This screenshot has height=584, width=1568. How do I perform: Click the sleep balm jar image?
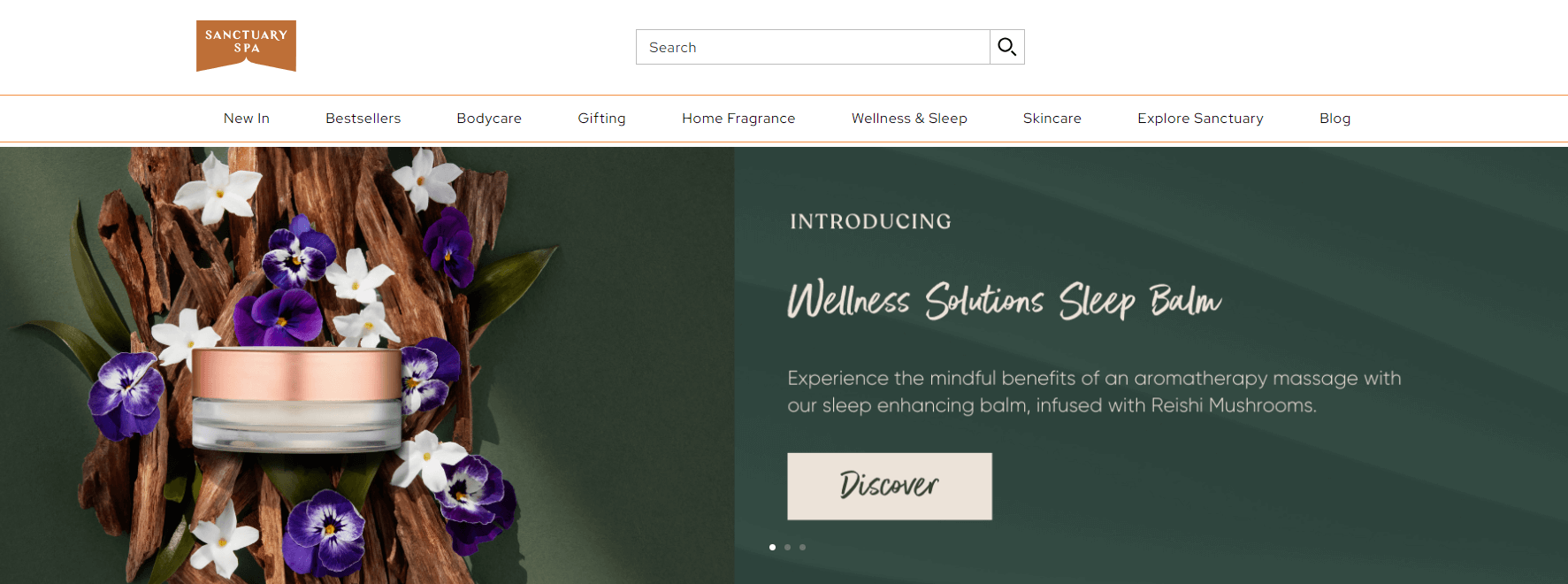pyautogui.click(x=297, y=399)
